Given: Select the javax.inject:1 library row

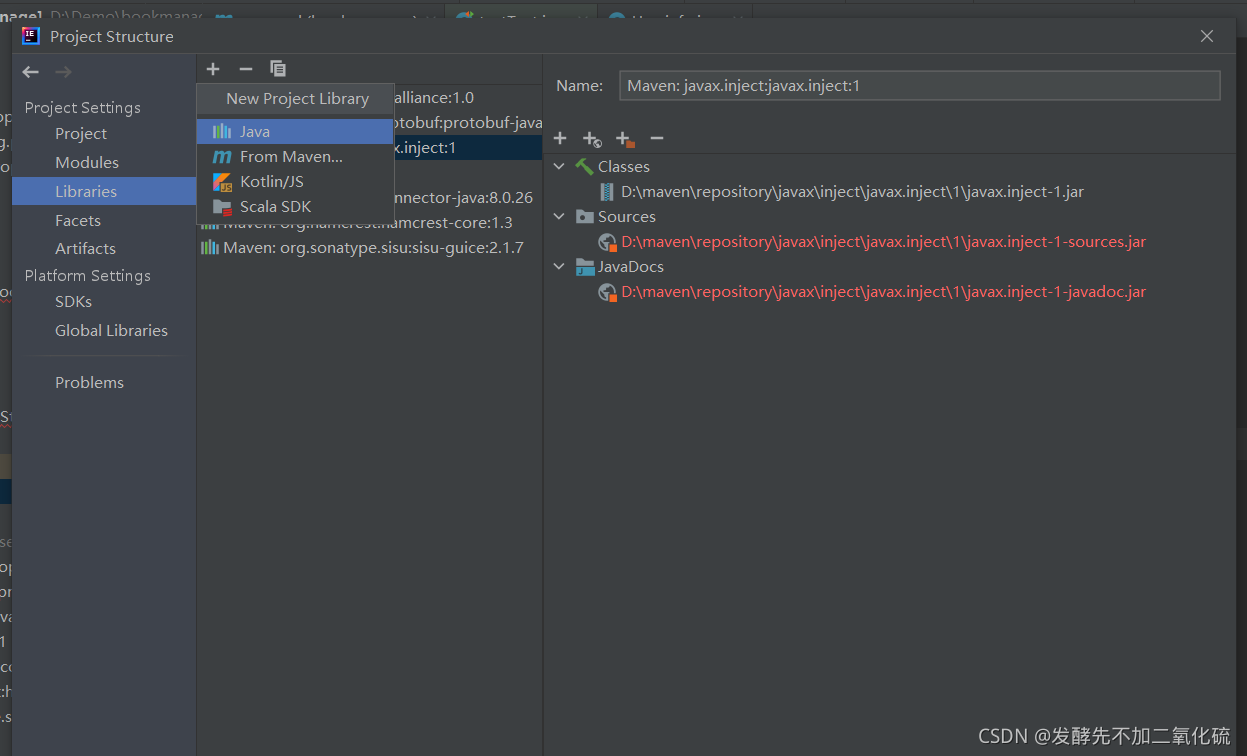Looking at the screenshot, I should tap(468, 147).
